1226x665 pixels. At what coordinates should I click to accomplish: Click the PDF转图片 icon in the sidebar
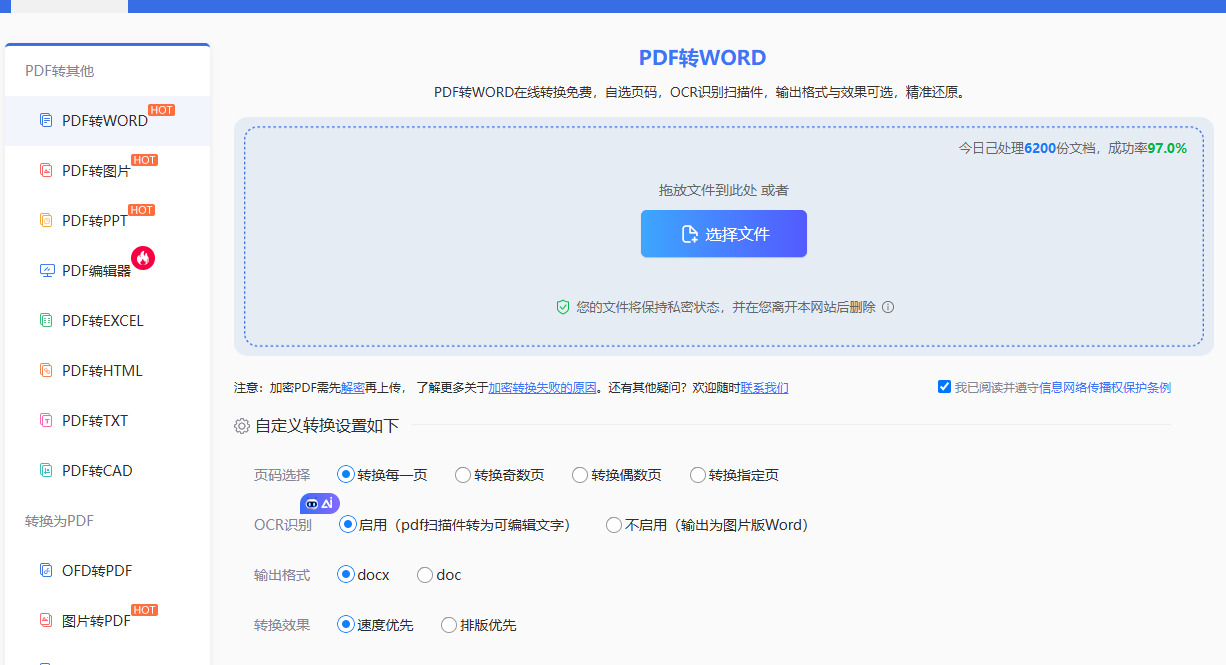(46, 171)
